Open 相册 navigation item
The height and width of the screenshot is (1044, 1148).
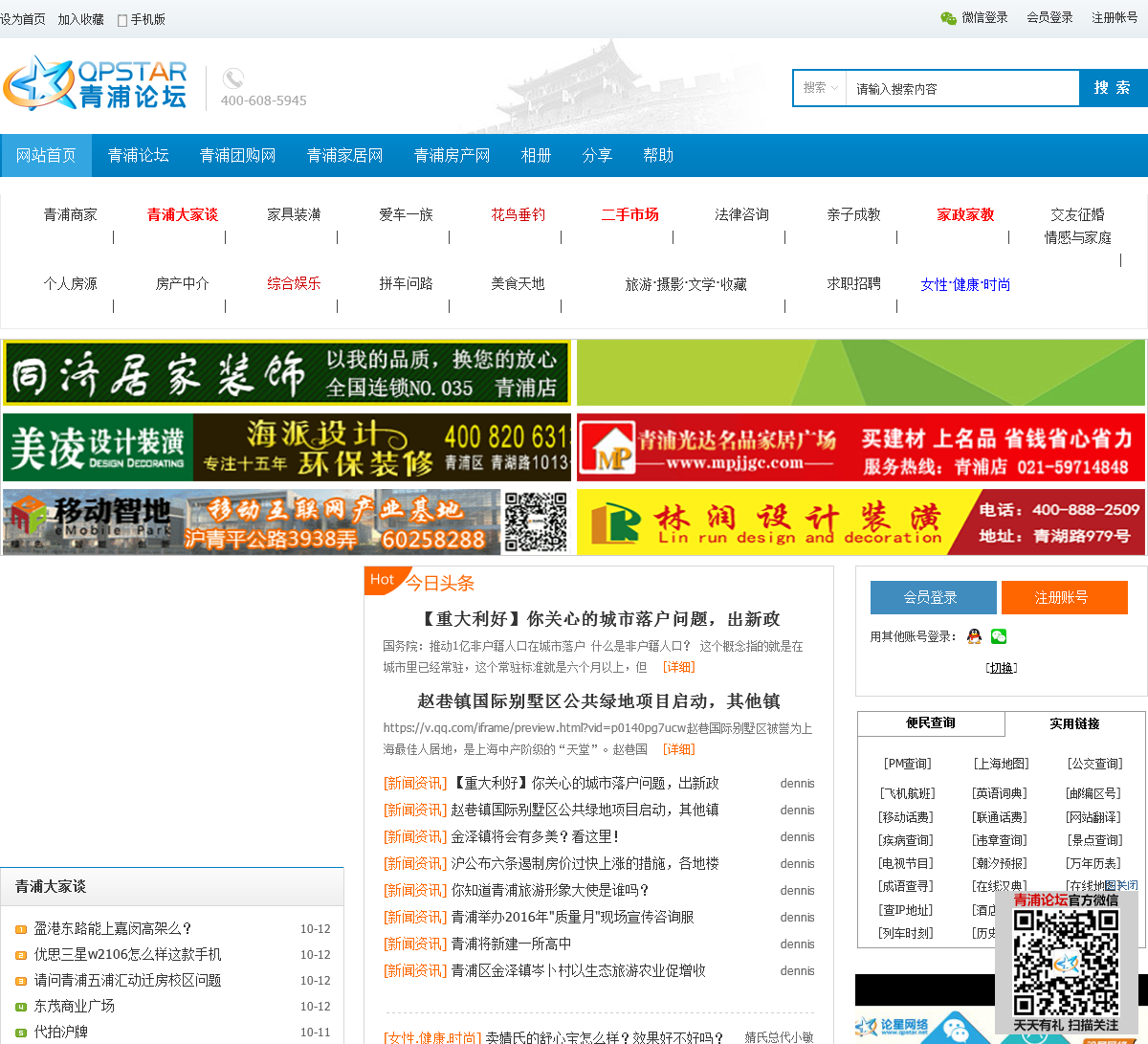pos(537,155)
